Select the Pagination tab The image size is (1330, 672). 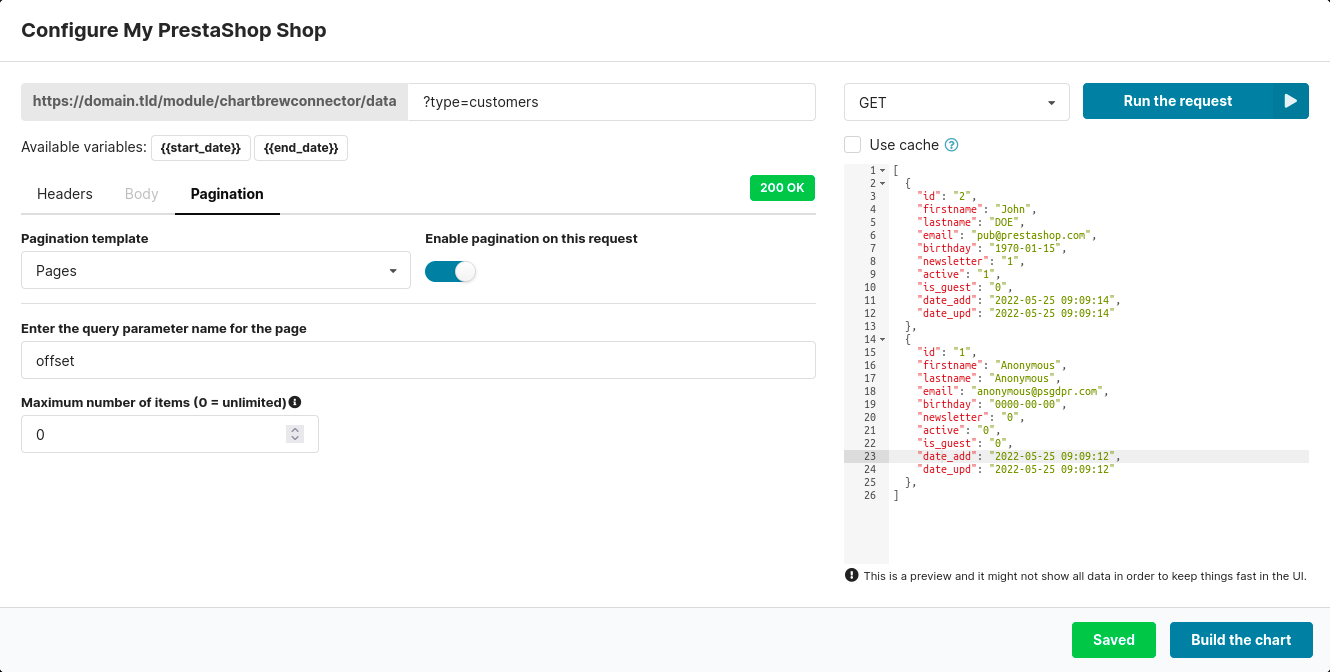(x=227, y=194)
